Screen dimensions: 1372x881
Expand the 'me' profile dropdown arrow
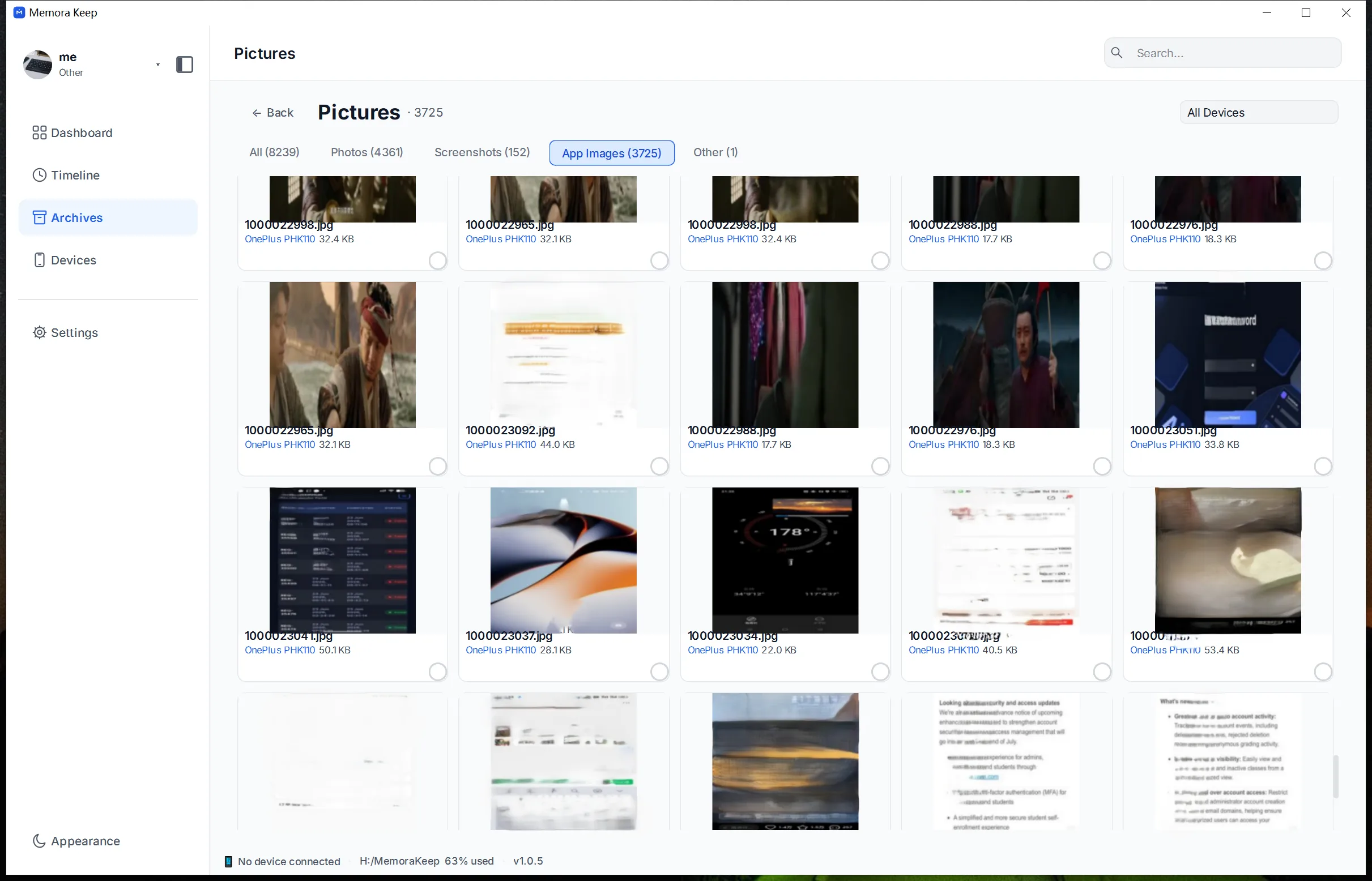pyautogui.click(x=157, y=65)
